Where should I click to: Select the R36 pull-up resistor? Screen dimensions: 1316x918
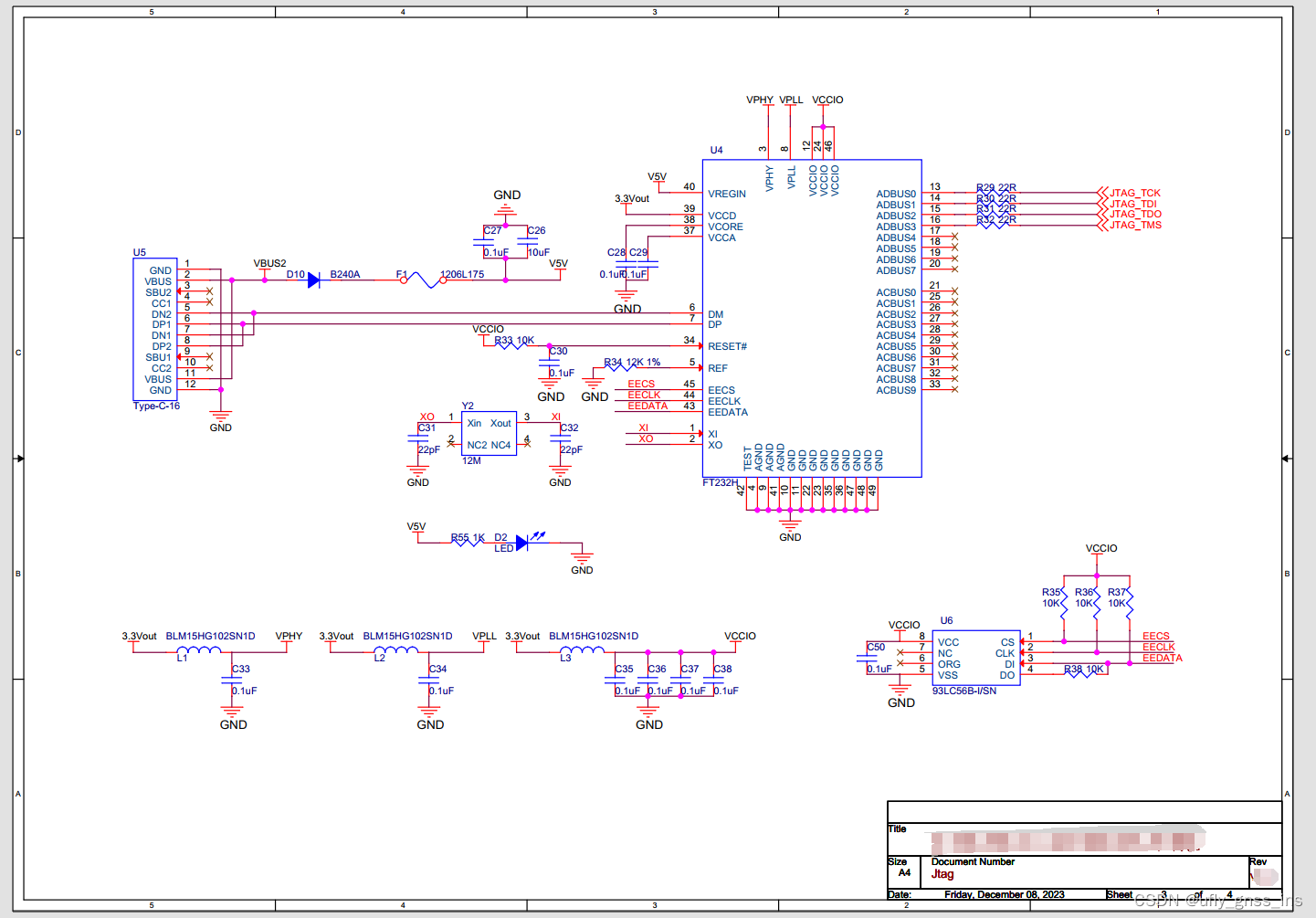(x=1097, y=604)
